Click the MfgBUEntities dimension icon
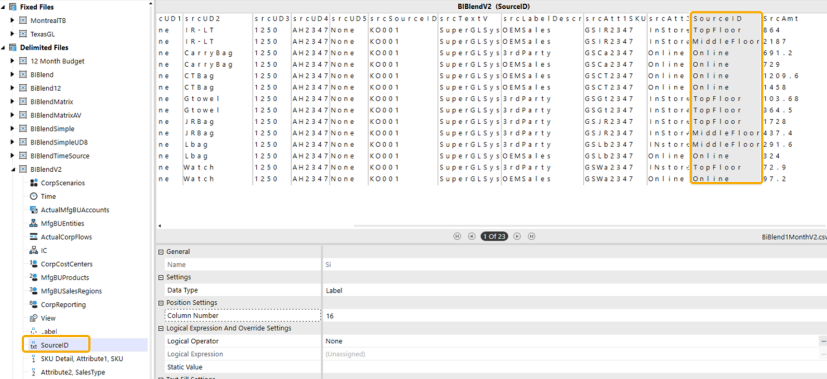The image size is (827, 379). point(34,223)
